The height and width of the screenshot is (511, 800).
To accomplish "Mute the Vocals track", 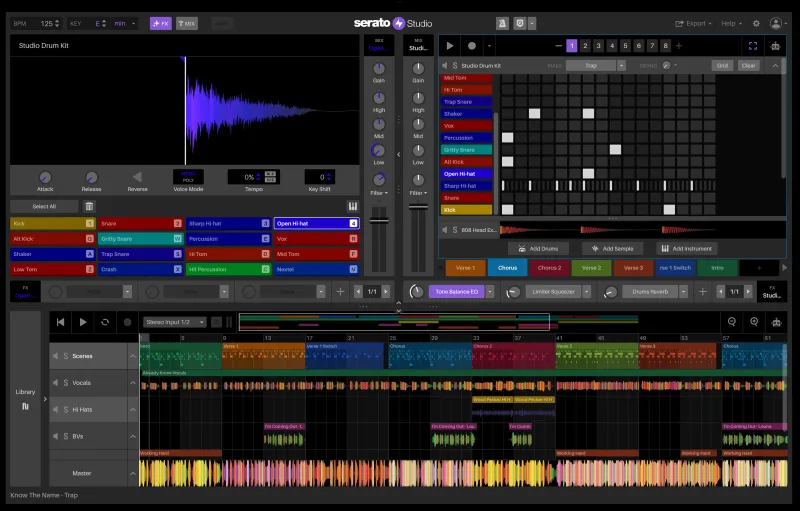I will 55,383.
